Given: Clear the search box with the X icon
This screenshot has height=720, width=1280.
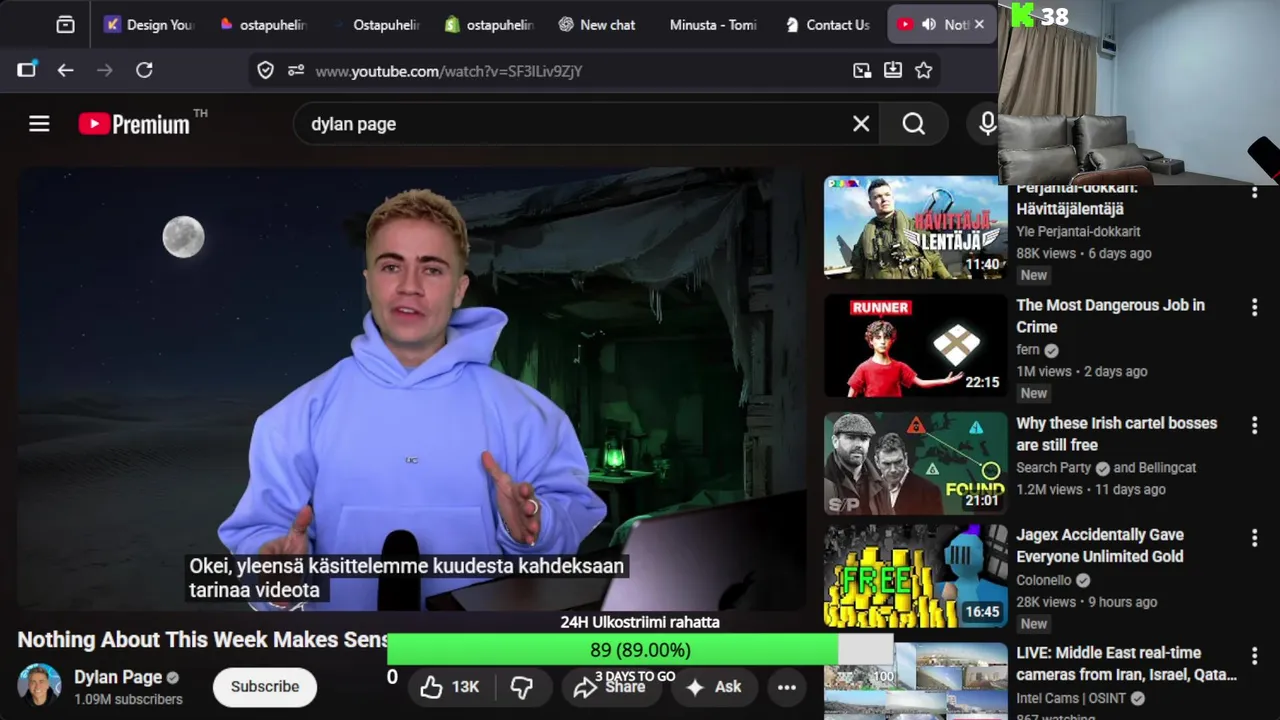Looking at the screenshot, I should click(861, 124).
